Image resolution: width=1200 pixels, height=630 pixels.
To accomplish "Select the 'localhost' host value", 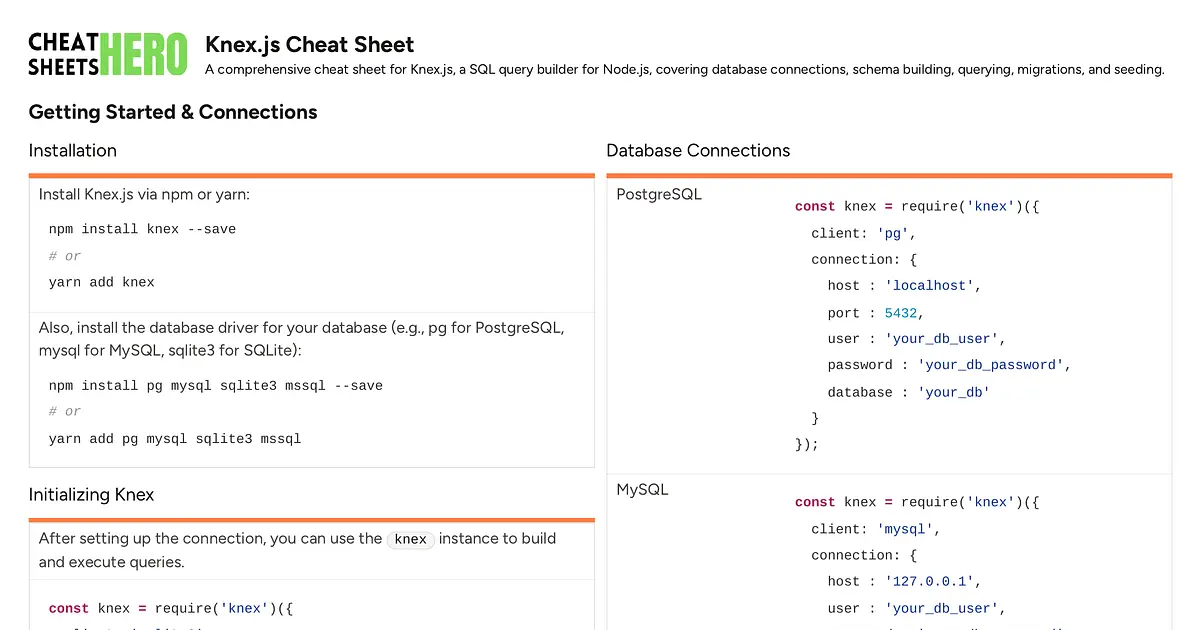I will [x=927, y=285].
